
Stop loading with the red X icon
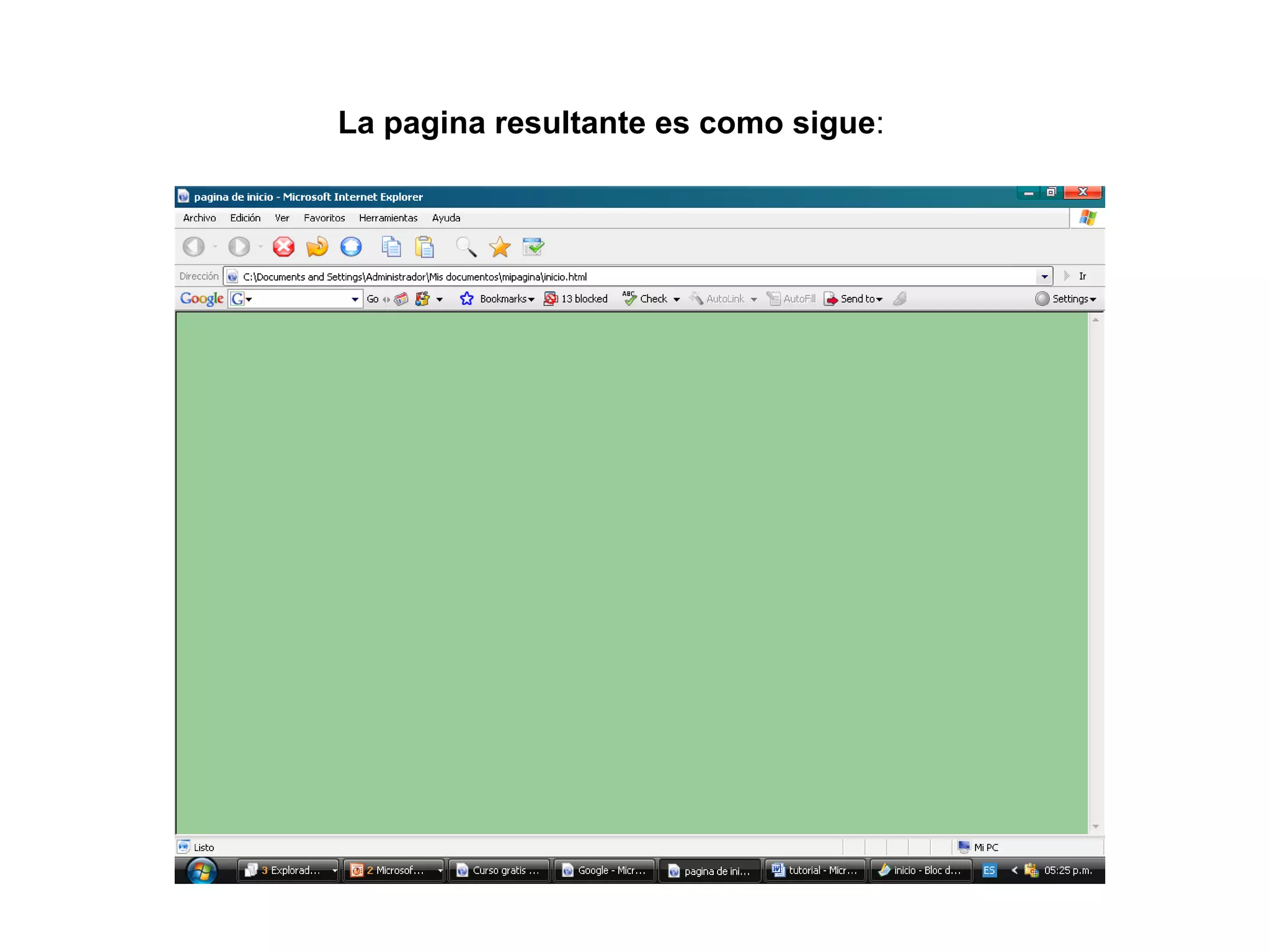coord(283,247)
